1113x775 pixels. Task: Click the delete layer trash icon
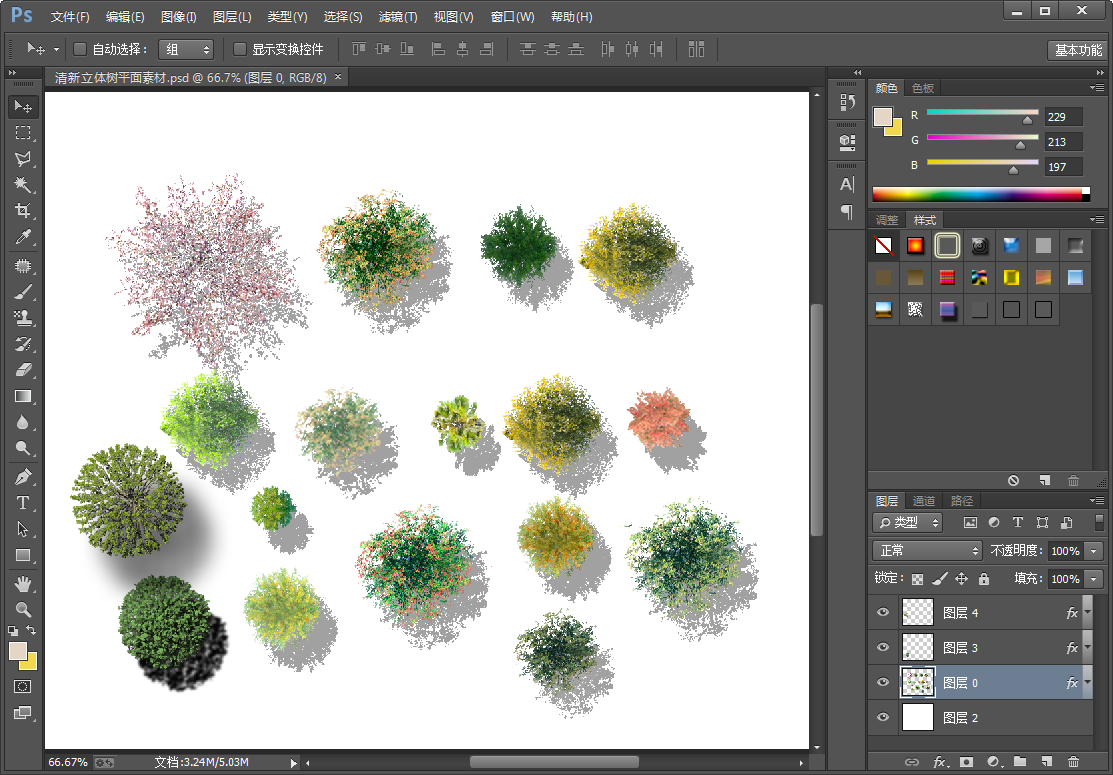tap(1074, 762)
